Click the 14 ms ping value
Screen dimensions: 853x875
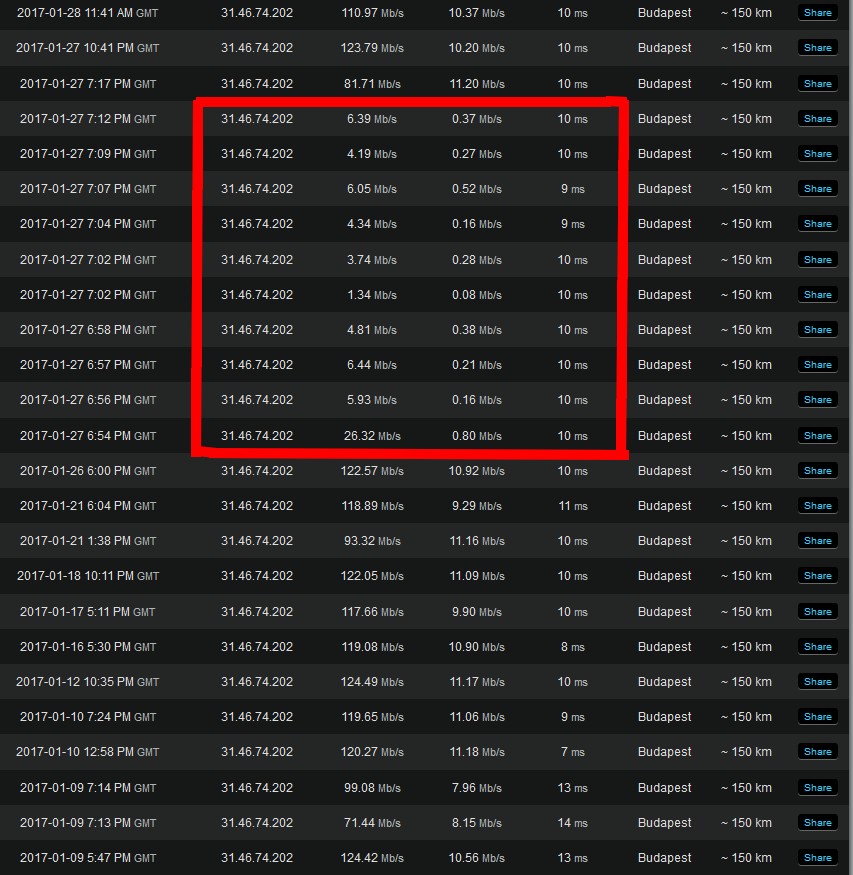(x=572, y=823)
